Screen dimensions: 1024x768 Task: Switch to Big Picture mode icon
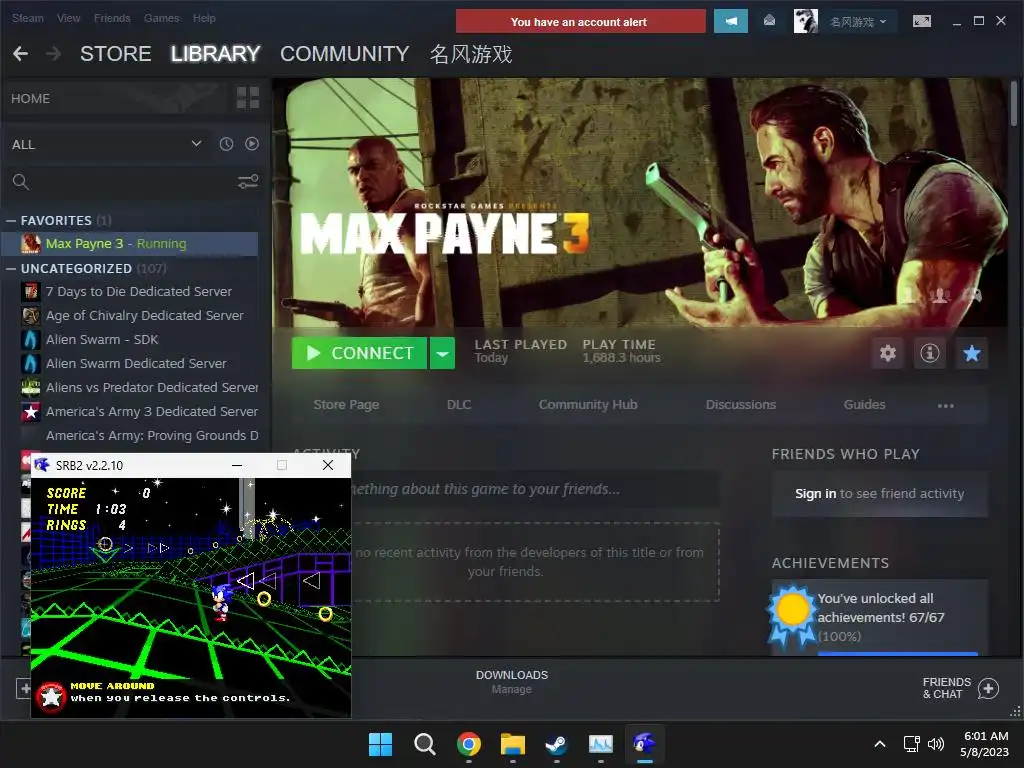pyautogui.click(x=921, y=21)
